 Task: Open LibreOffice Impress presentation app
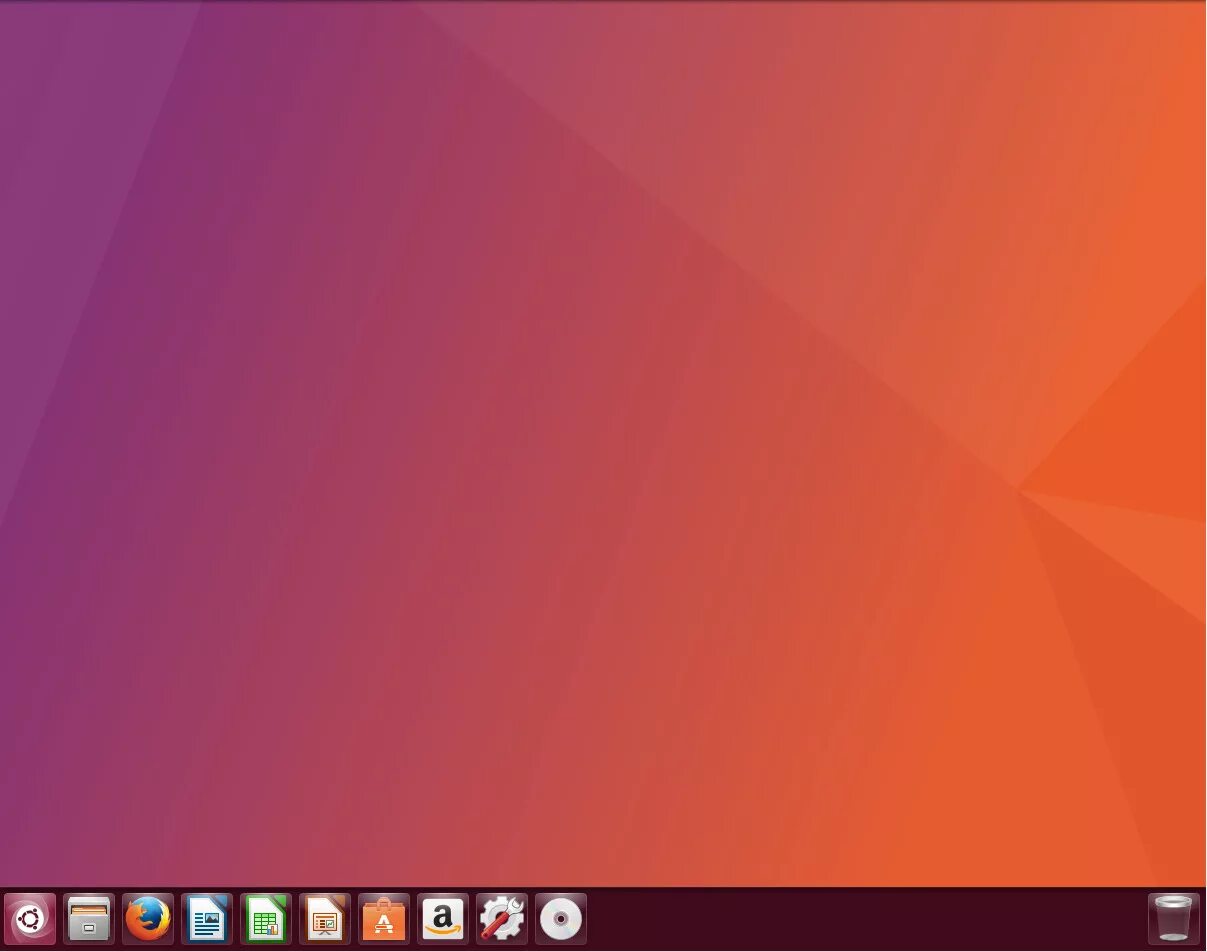[x=325, y=918]
